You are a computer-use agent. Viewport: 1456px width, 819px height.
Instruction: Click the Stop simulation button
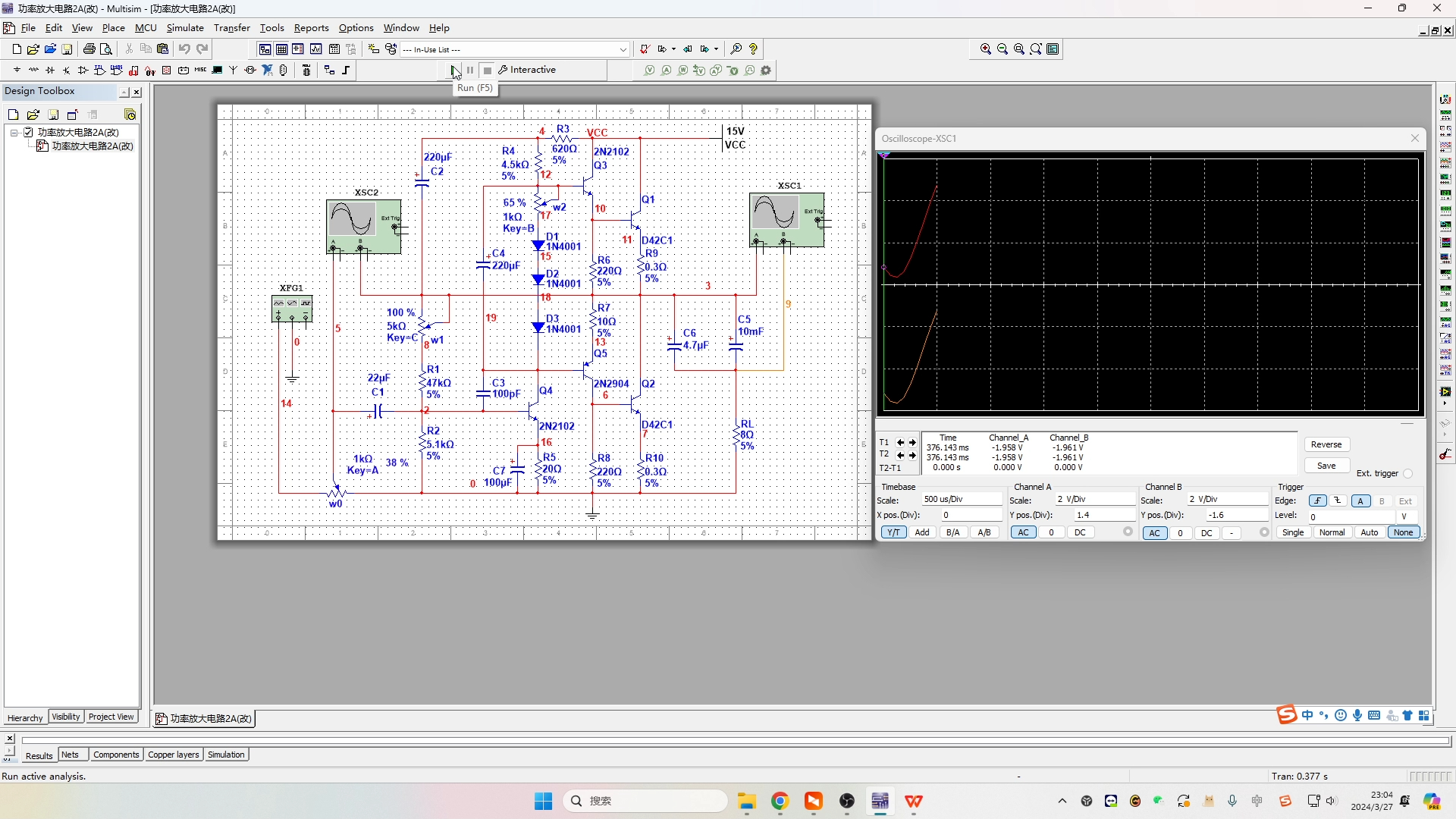click(488, 71)
